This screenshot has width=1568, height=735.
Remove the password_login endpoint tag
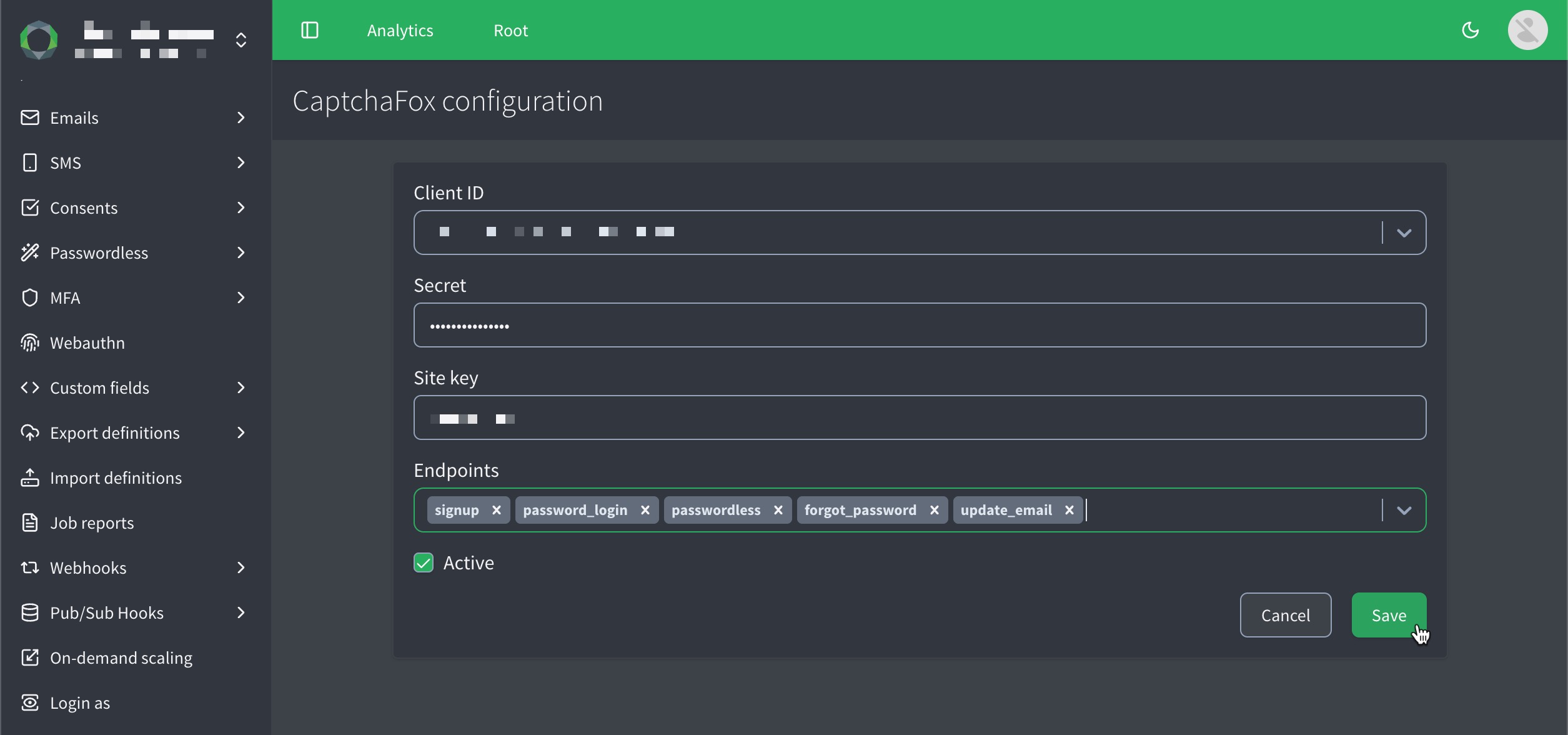(x=645, y=510)
